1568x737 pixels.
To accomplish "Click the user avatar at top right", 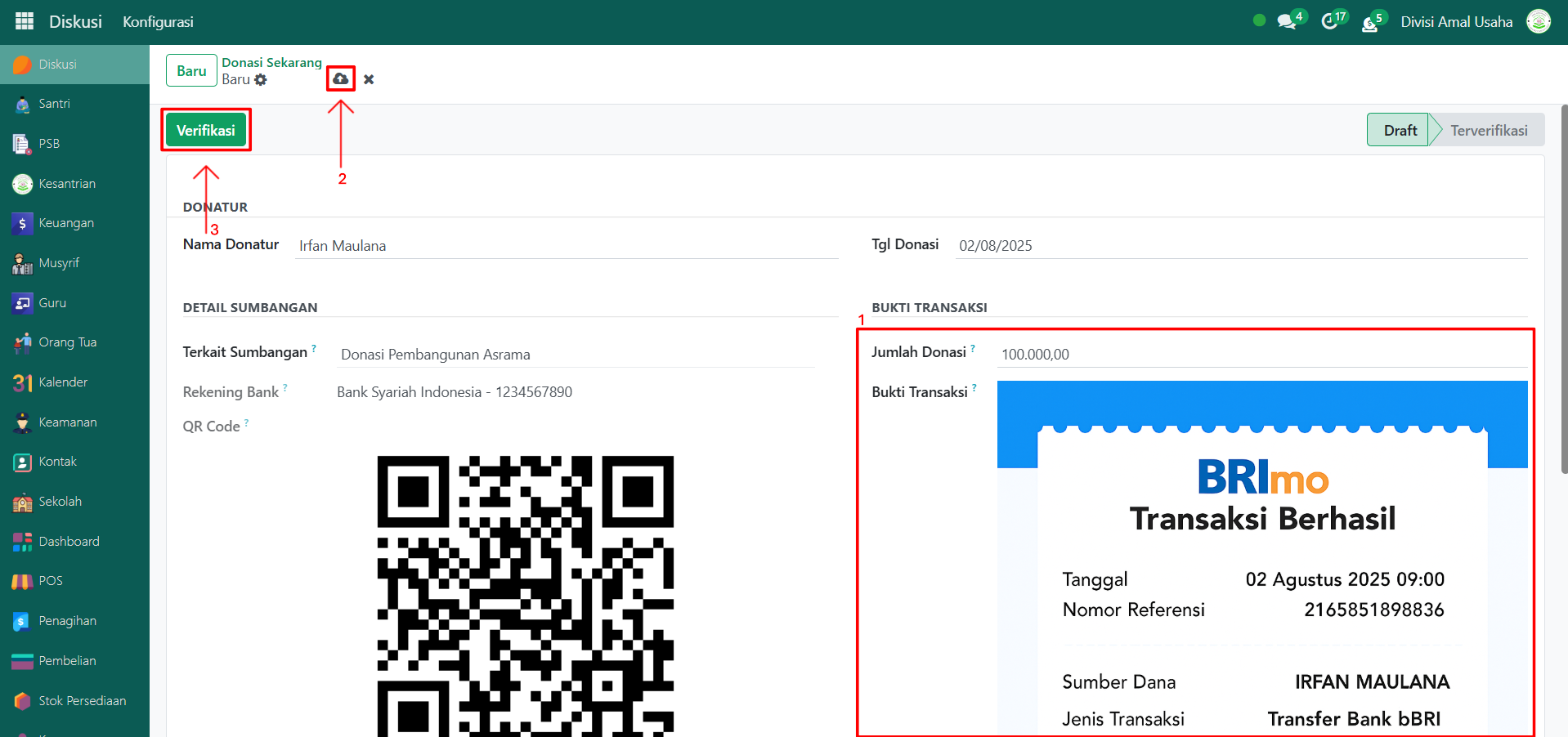I will coord(1539,22).
